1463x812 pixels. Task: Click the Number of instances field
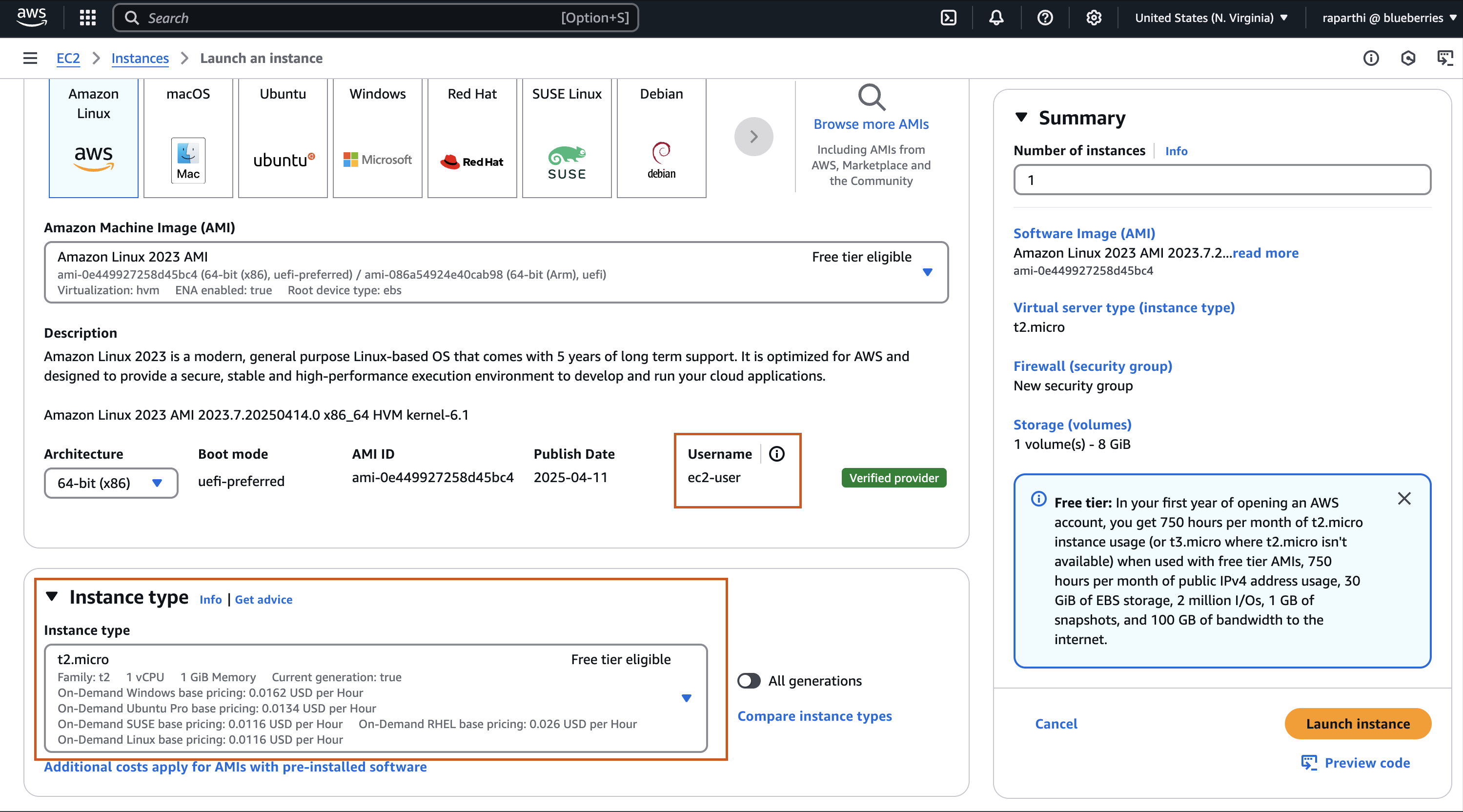1222,180
